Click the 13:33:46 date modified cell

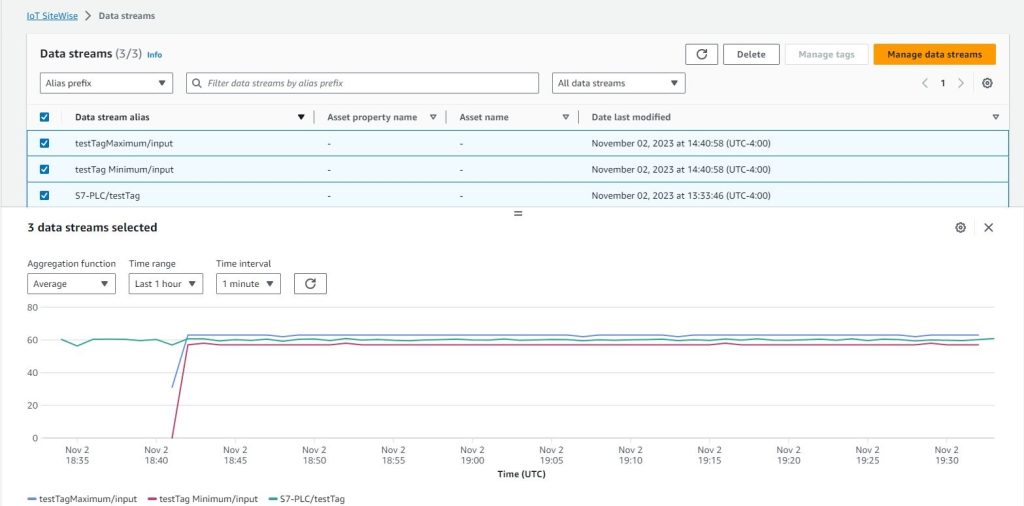coord(681,195)
